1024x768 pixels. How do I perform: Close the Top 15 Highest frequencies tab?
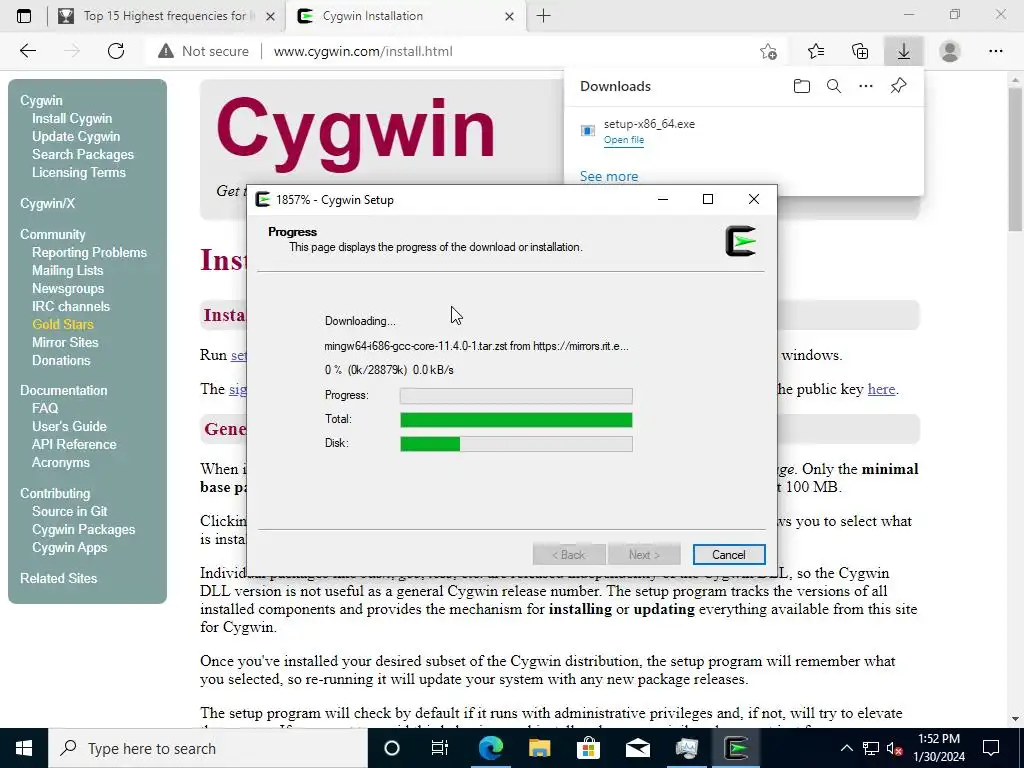click(x=270, y=16)
